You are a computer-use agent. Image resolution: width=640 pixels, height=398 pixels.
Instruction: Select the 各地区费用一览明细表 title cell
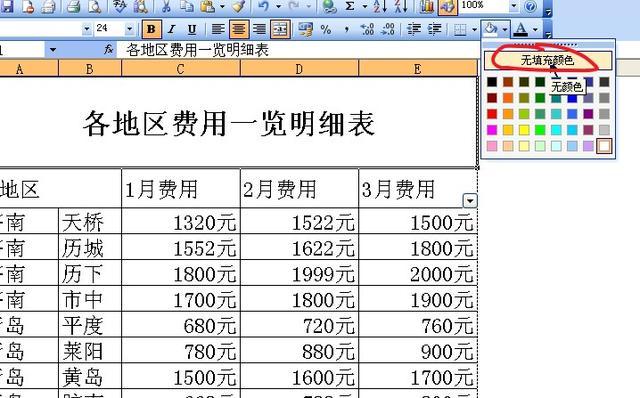(x=238, y=122)
